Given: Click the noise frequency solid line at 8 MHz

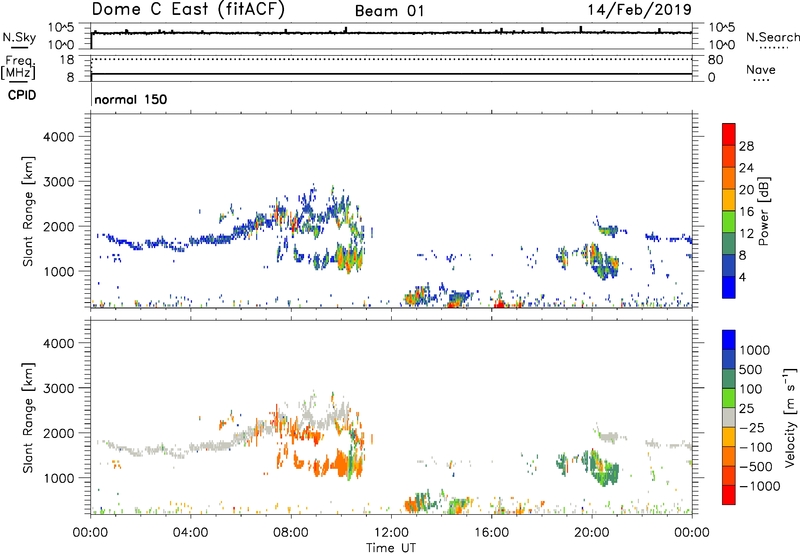Looking at the screenshot, I should pos(391,74).
